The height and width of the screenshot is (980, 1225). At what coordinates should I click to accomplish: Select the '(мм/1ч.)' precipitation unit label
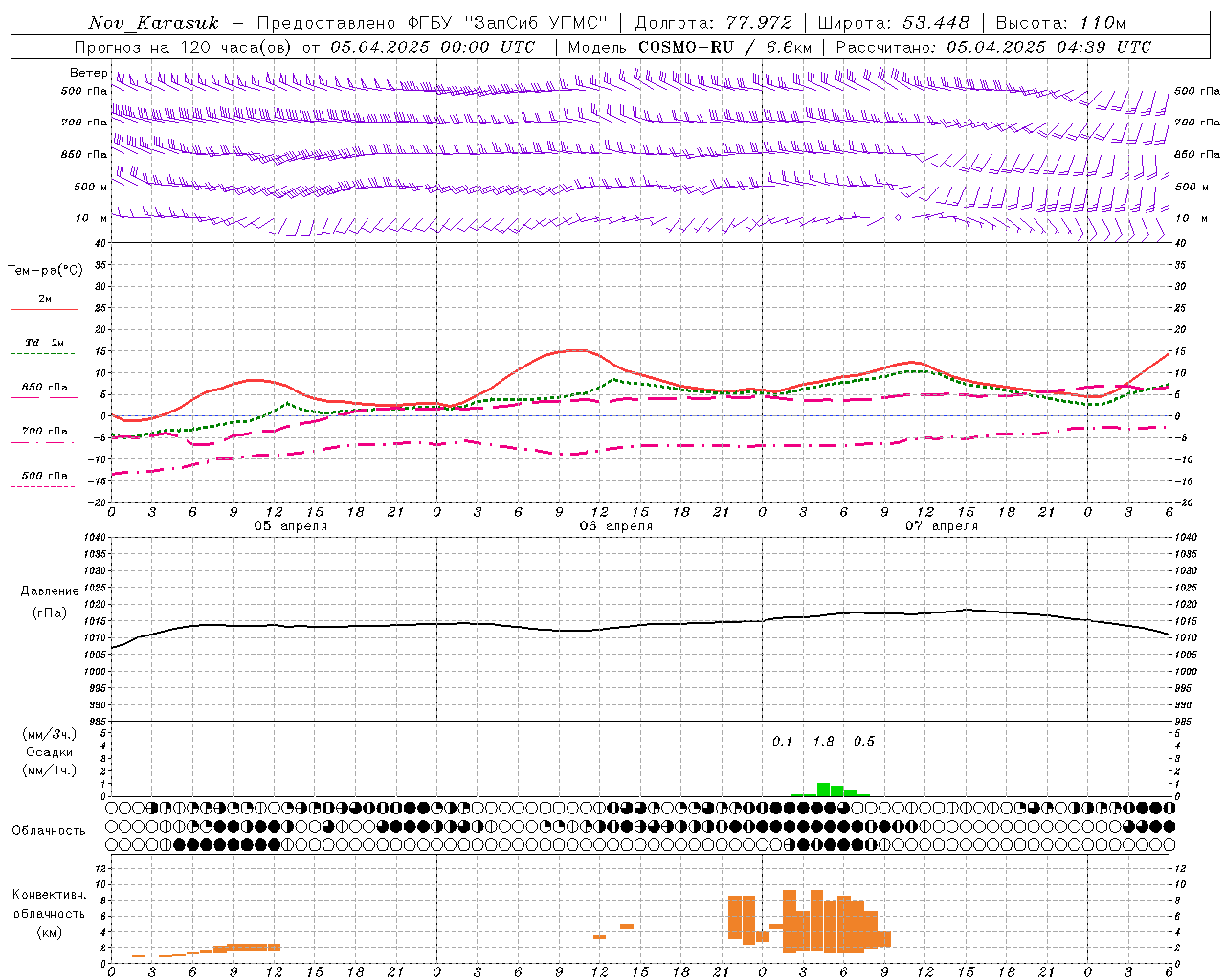(49, 770)
